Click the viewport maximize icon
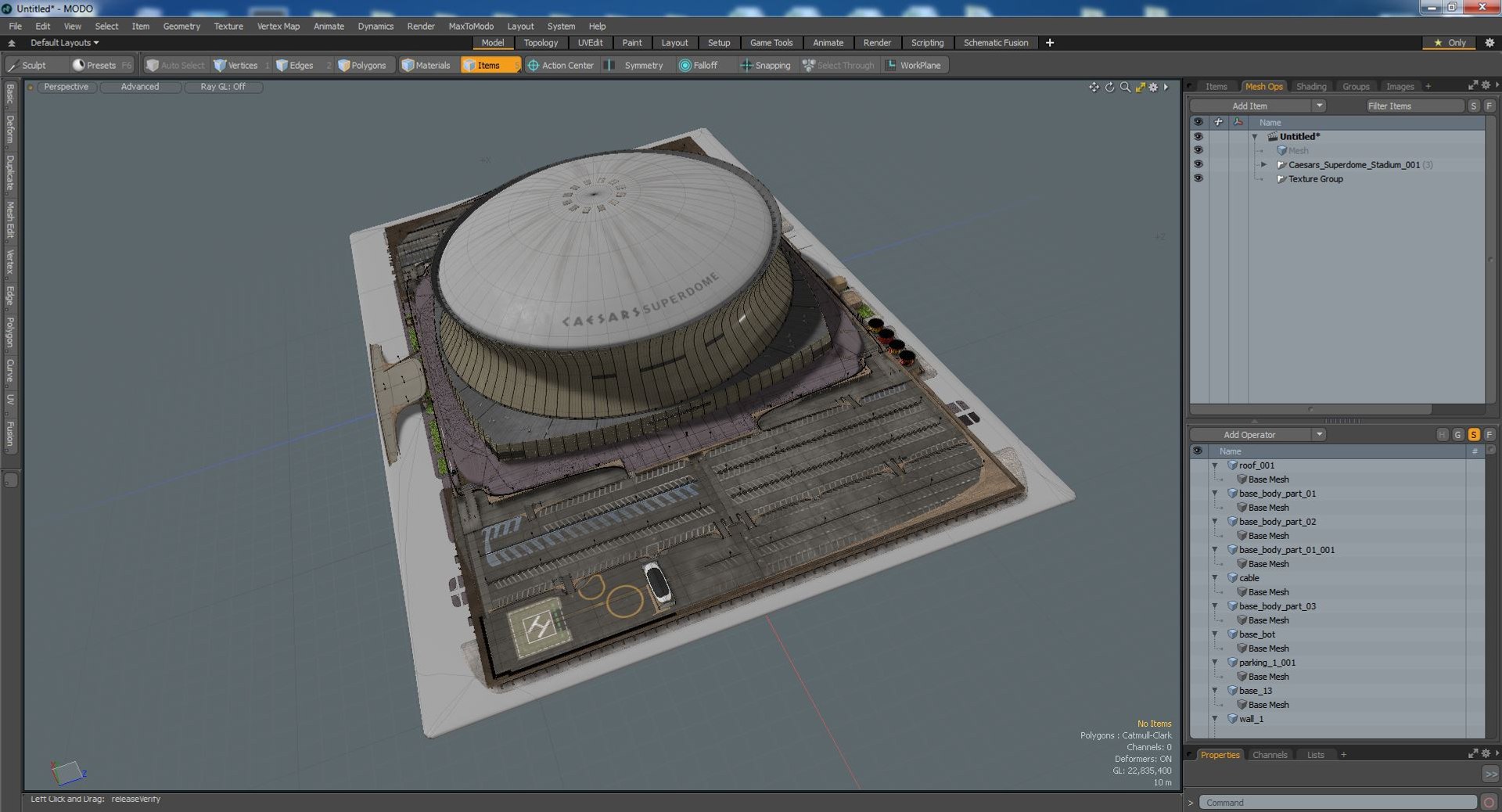The height and width of the screenshot is (812, 1502). coord(1140,87)
